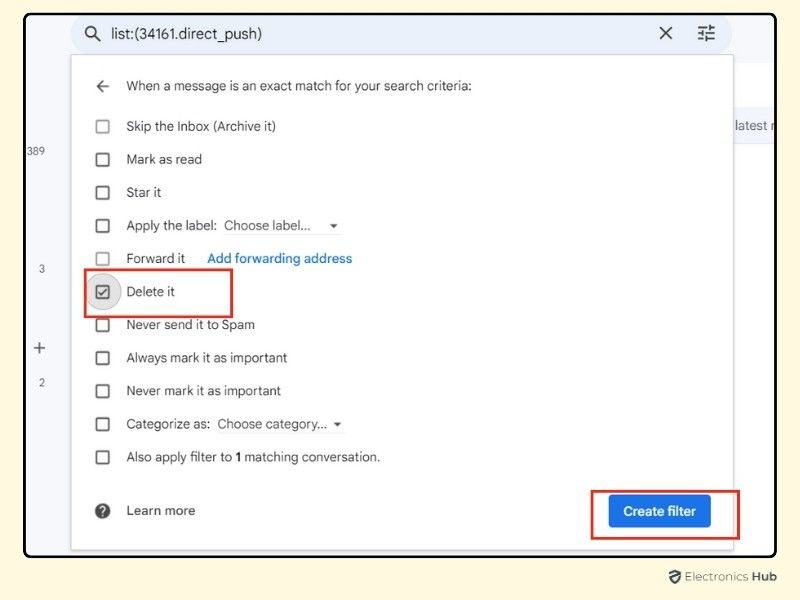Click the 389 count in sidebar
The width and height of the screenshot is (800, 600).
coord(36,151)
